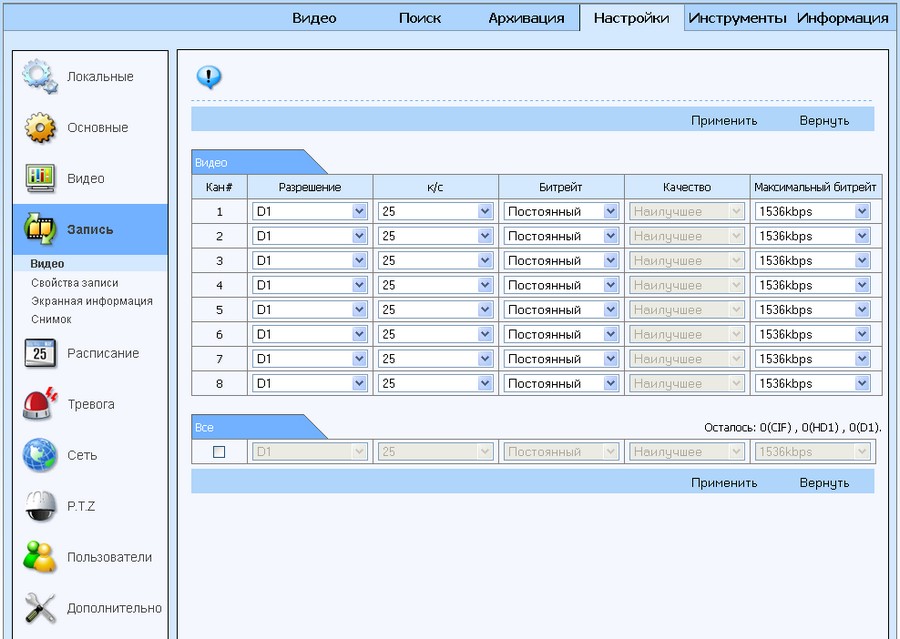Image resolution: width=900 pixels, height=639 pixels.
Task: Open channel 2 к/с frame rate dropdown
Action: pos(436,236)
